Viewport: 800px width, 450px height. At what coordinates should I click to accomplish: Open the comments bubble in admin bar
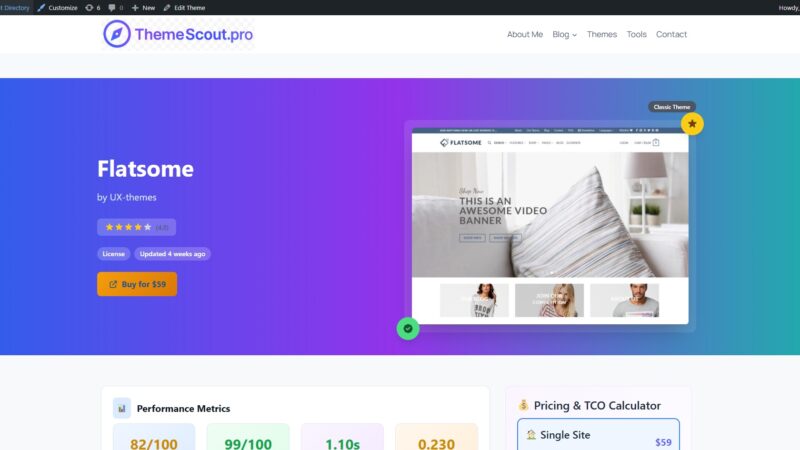116,8
